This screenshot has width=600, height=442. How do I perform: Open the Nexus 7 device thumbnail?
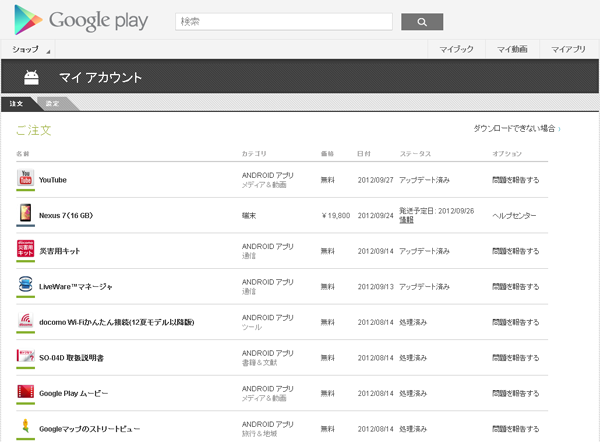(26, 214)
